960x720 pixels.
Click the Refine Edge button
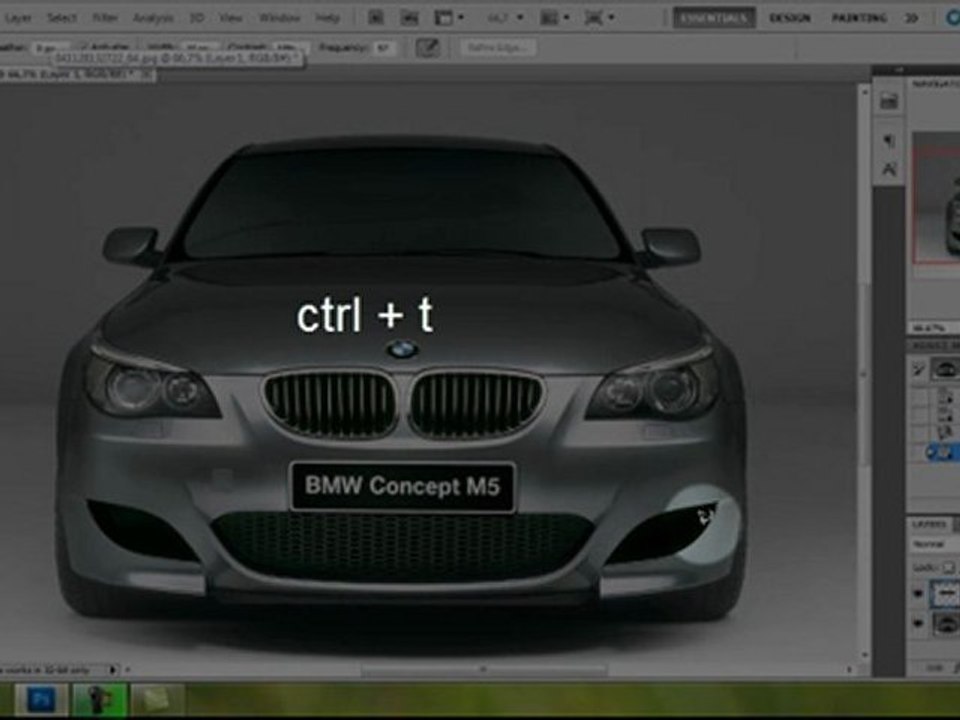(x=498, y=47)
